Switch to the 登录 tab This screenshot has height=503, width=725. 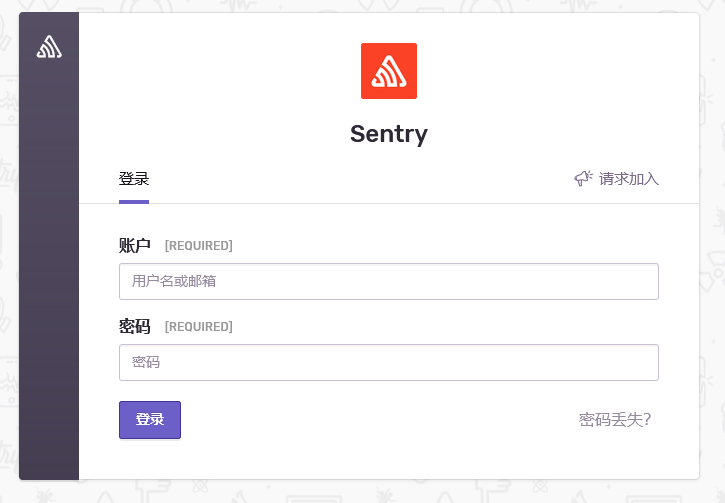(x=134, y=179)
